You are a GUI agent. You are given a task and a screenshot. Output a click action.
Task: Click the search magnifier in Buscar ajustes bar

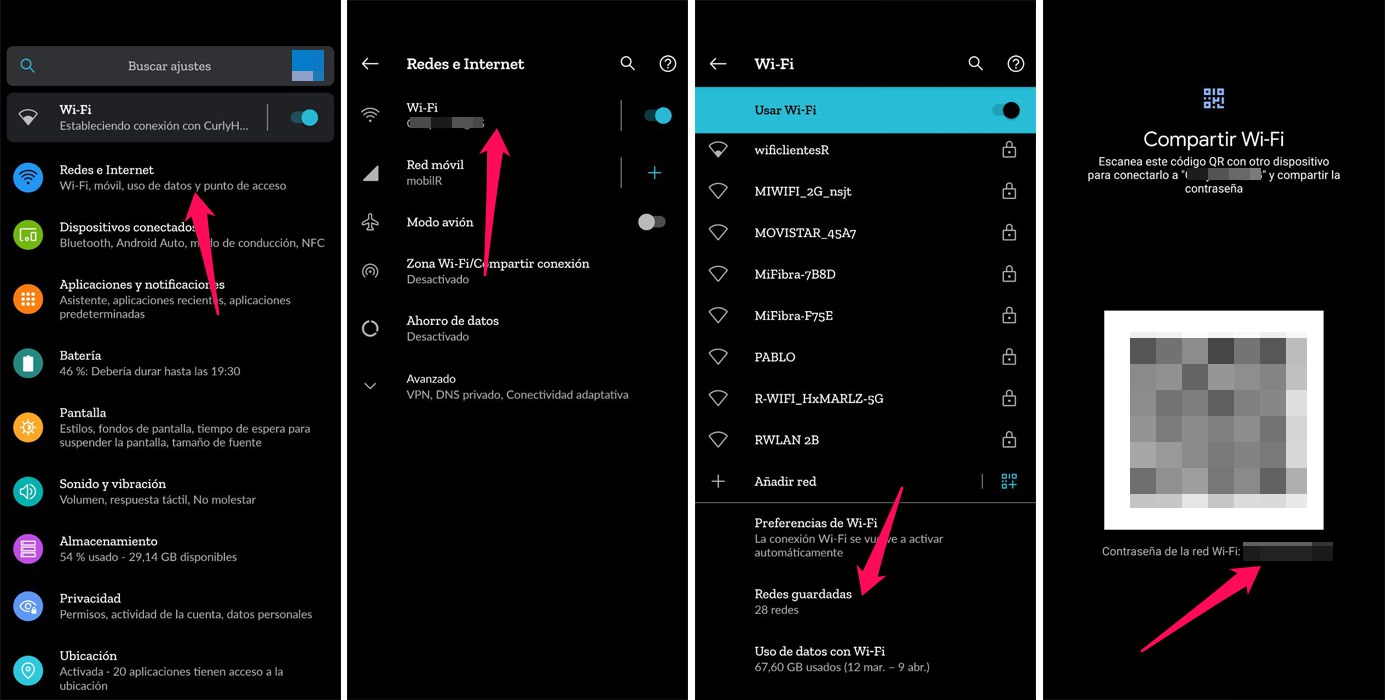(28, 66)
